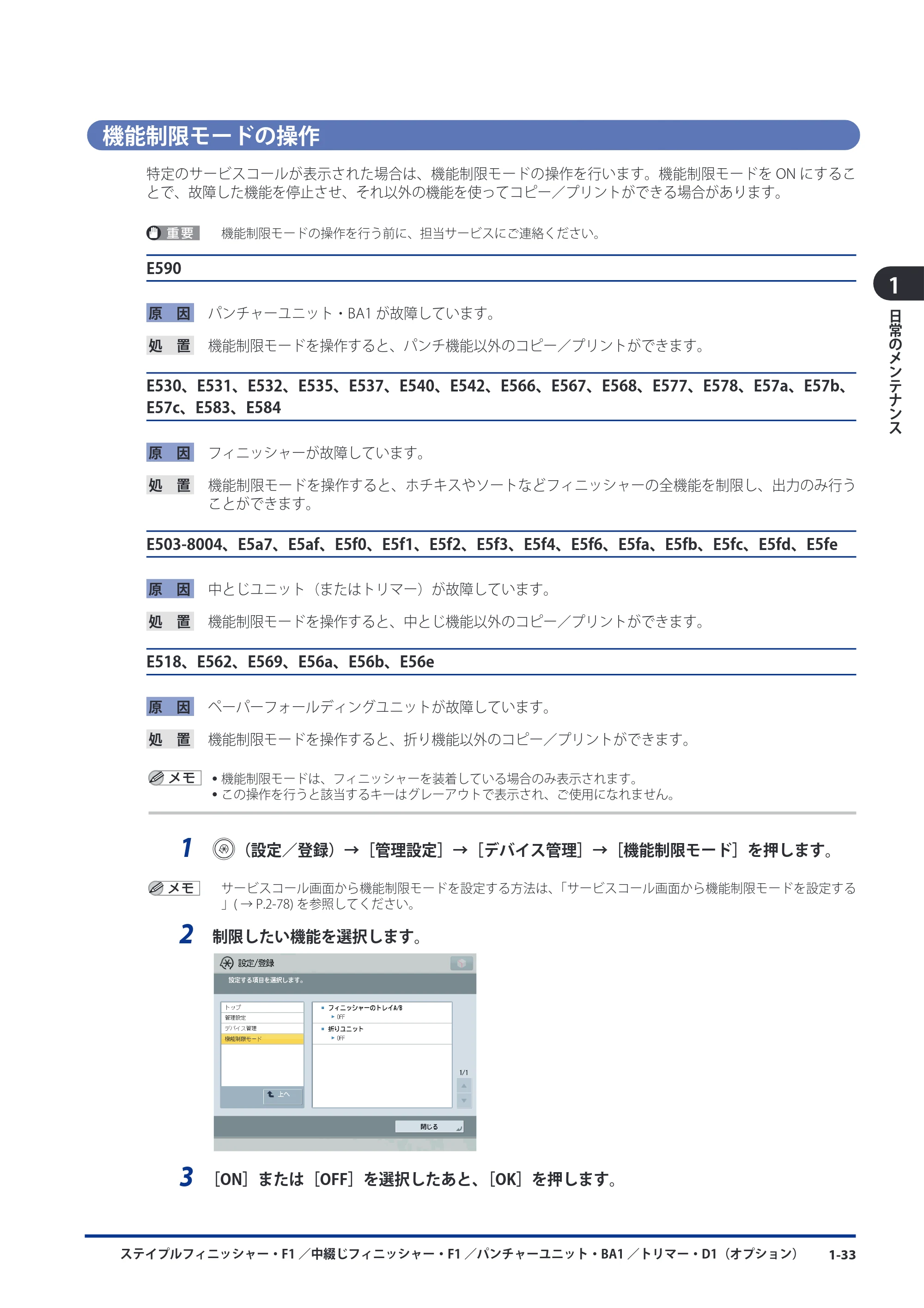Image resolution: width=924 pixels, height=1308 pixels.
Task: Click the chapter 1 side tab
Action: coord(899,285)
